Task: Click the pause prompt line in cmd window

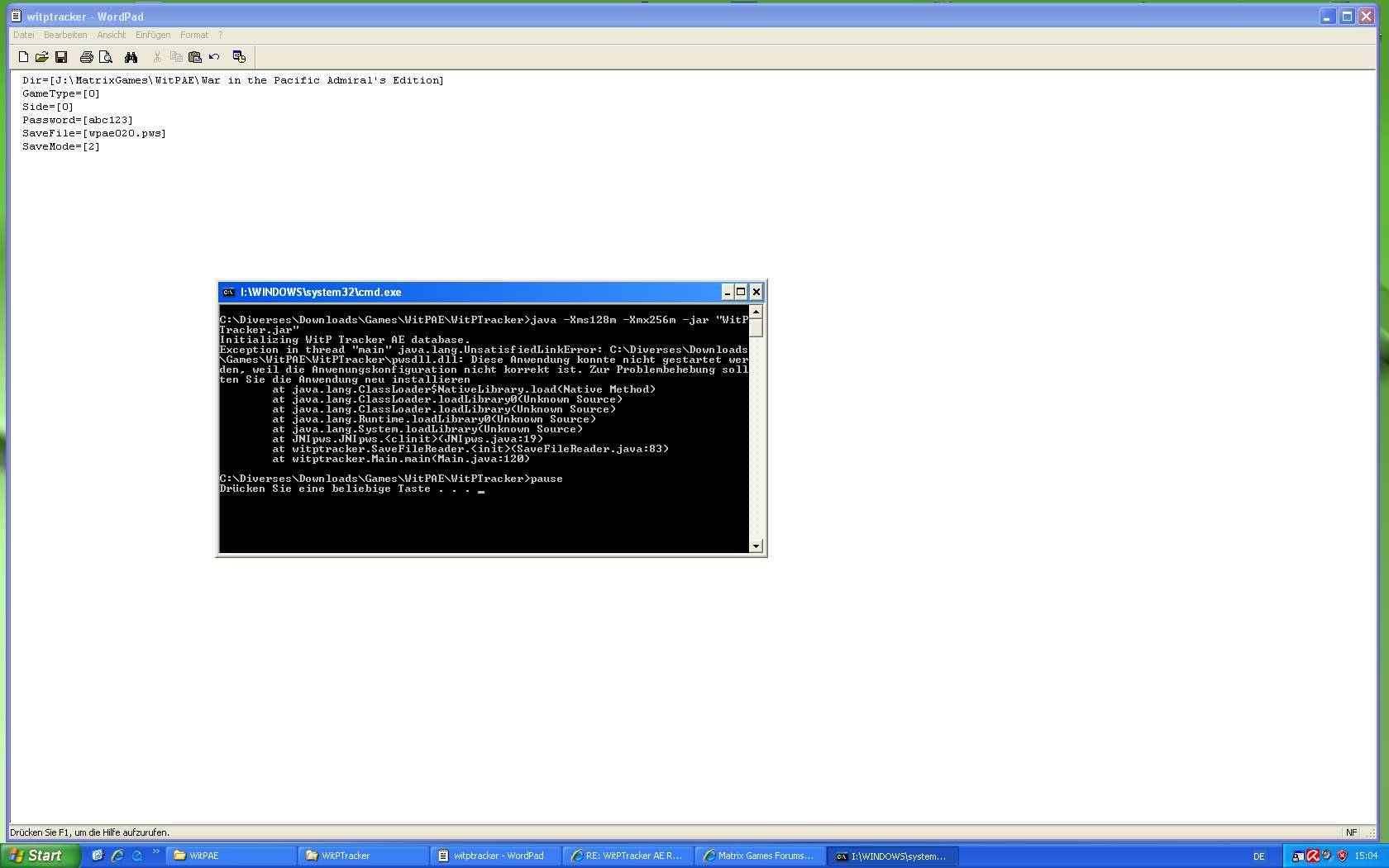Action: pos(391,479)
